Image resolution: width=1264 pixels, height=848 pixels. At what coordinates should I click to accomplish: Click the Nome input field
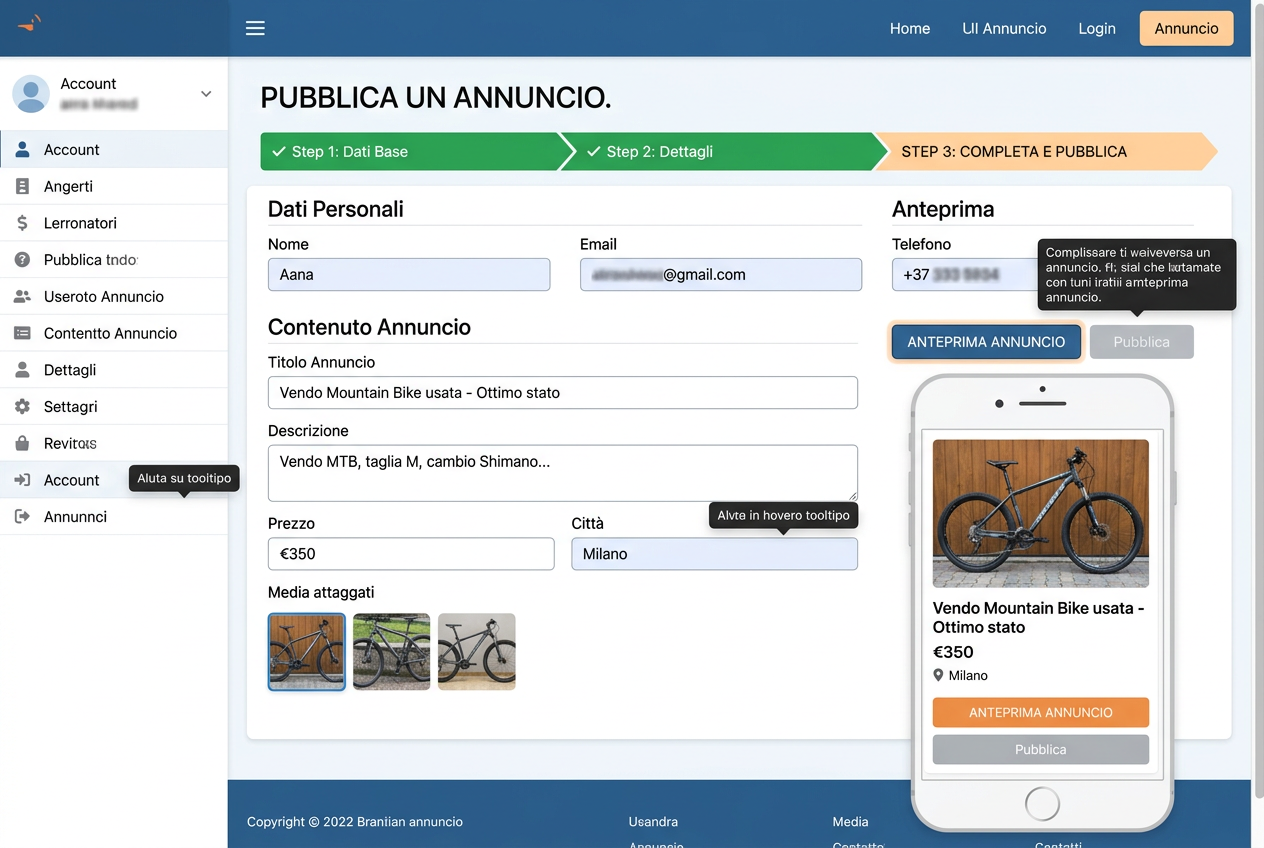pos(409,275)
